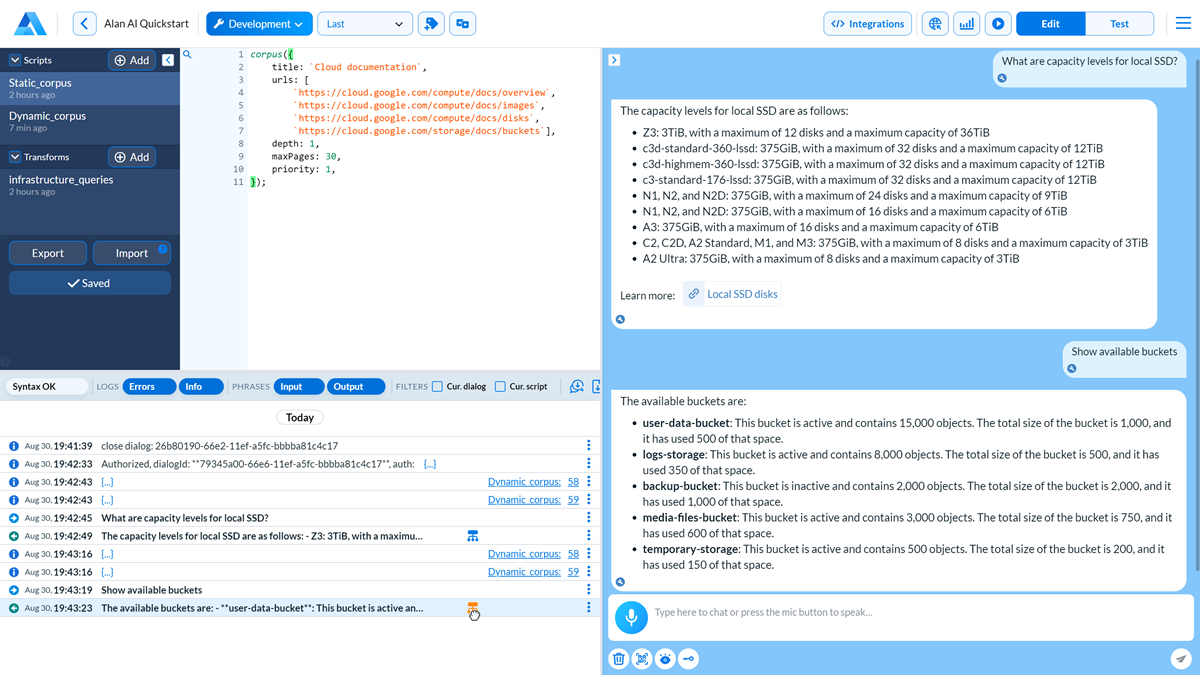Click the microphone button in chat
1200x675 pixels.
[x=631, y=617]
